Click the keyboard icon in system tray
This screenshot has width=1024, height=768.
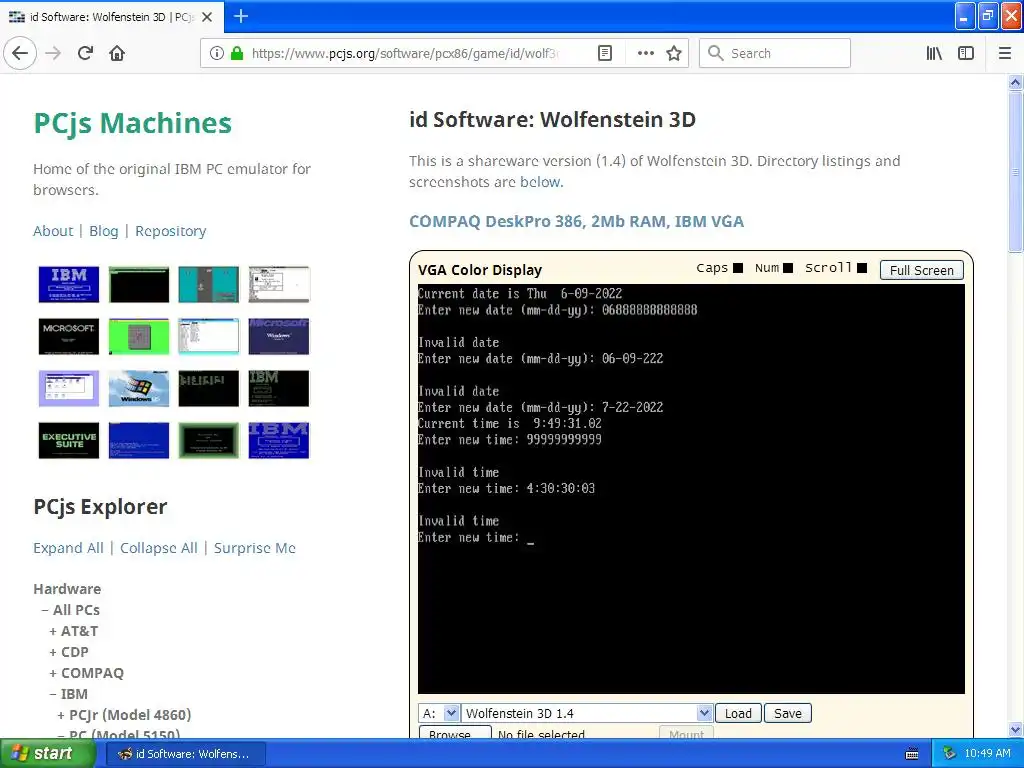[x=912, y=754]
